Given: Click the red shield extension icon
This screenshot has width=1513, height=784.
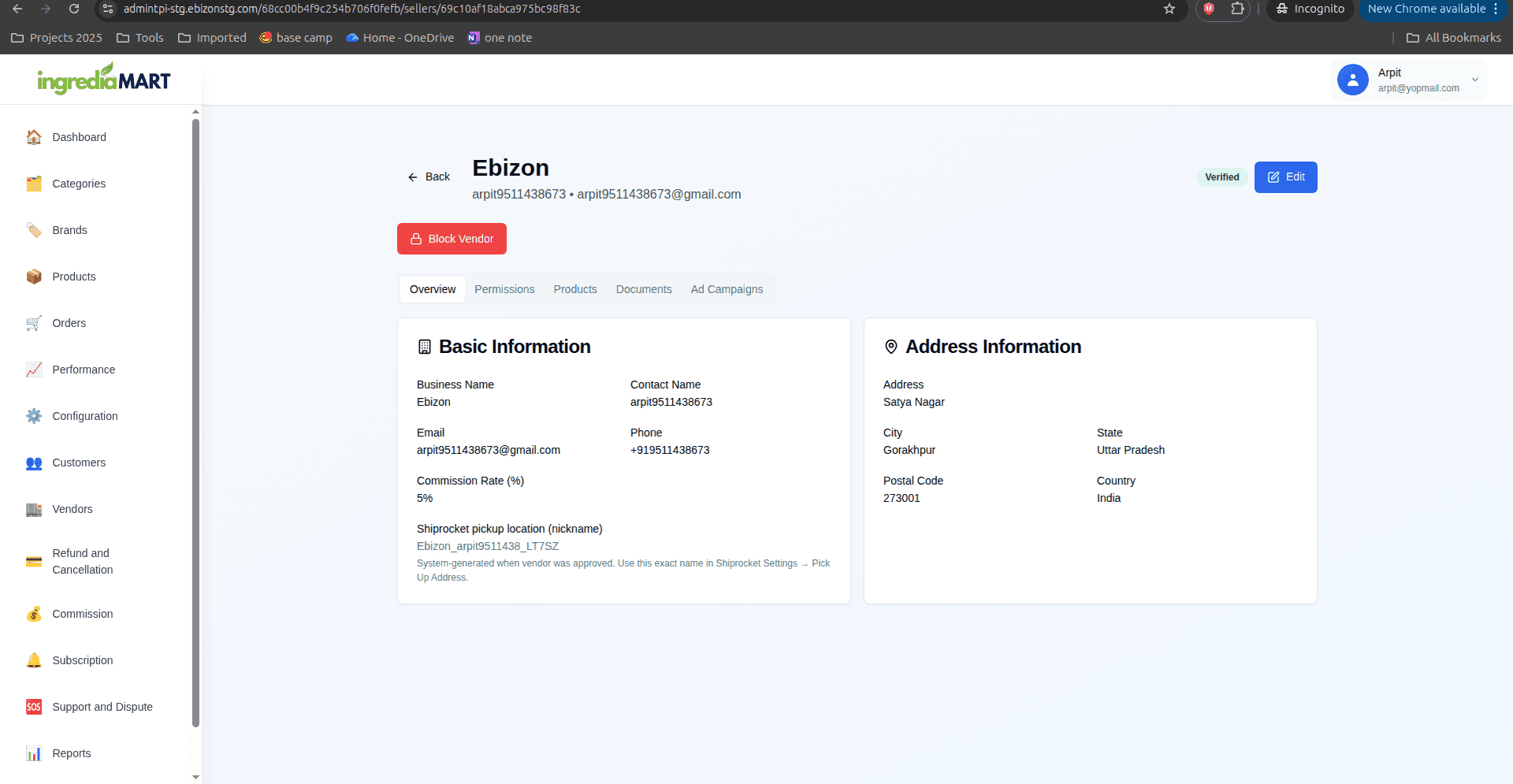Looking at the screenshot, I should 1209,9.
